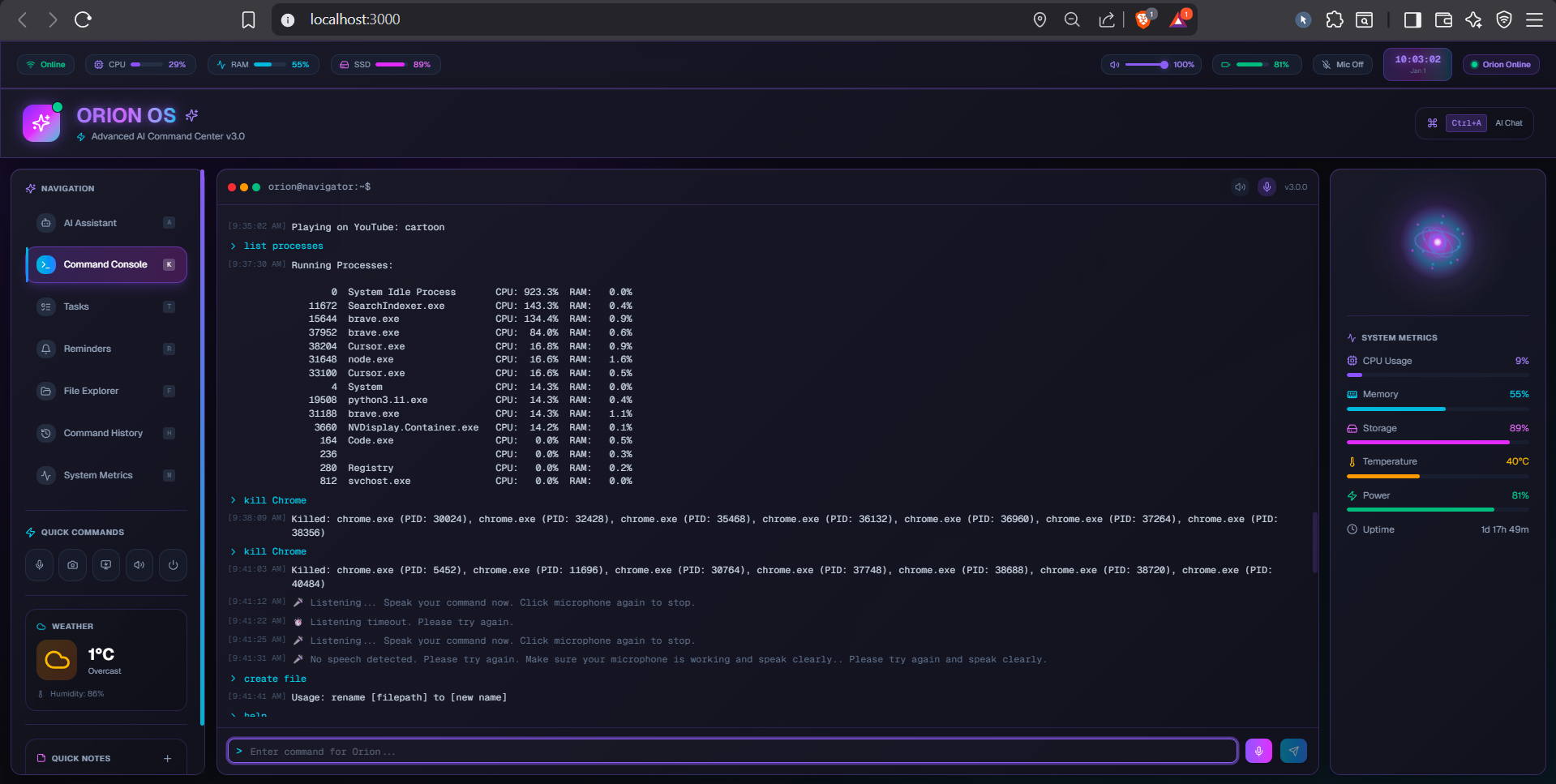The height and width of the screenshot is (784, 1556).
Task: Open the Brave Rewards triangle icon
Action: [1179, 19]
